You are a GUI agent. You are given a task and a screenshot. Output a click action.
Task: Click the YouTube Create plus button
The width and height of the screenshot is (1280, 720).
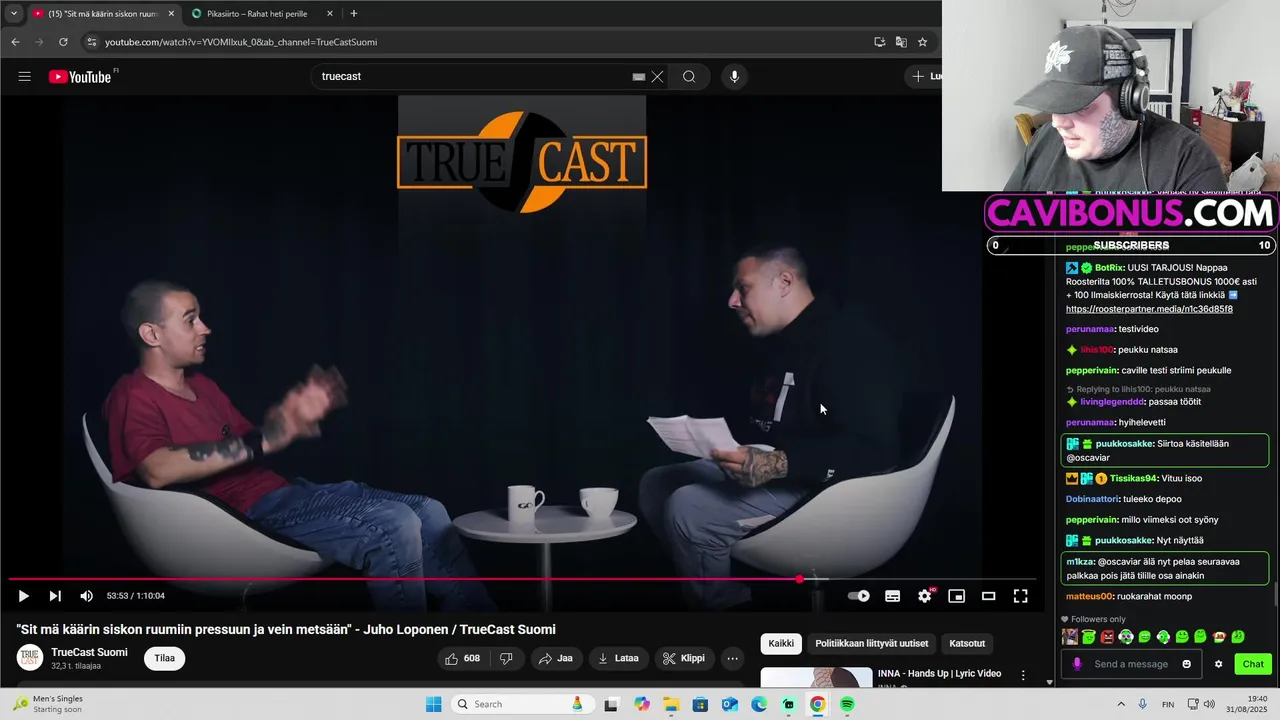(923, 77)
